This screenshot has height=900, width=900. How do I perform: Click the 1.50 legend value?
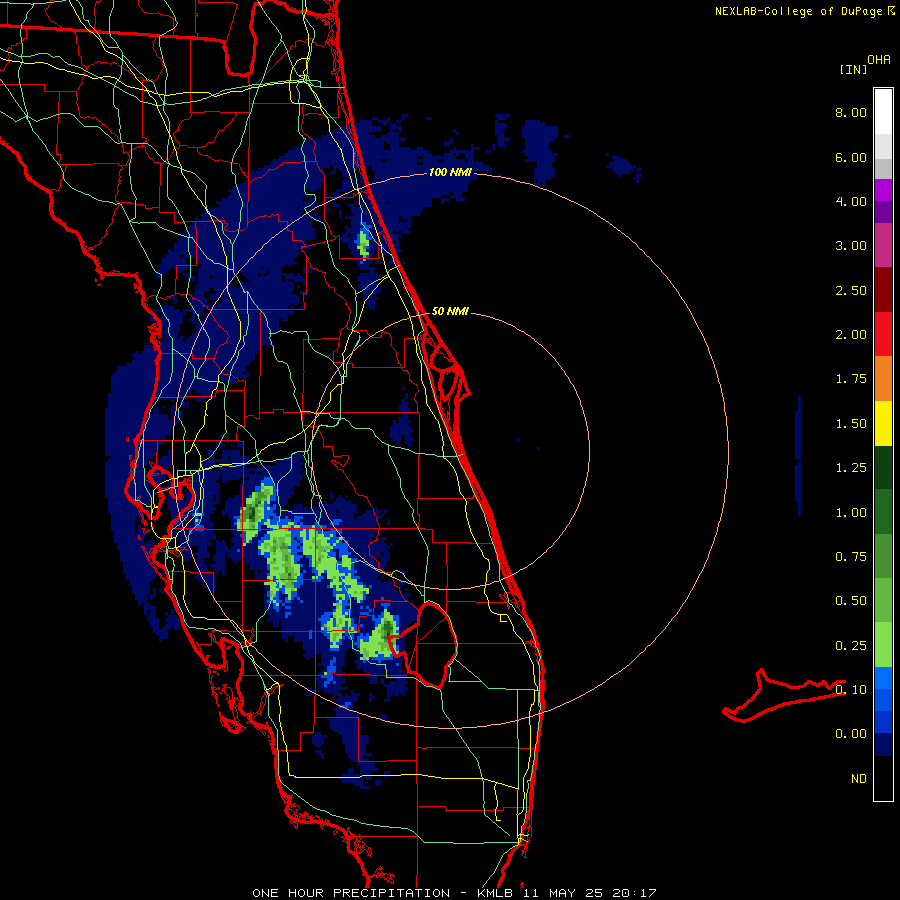pos(851,424)
